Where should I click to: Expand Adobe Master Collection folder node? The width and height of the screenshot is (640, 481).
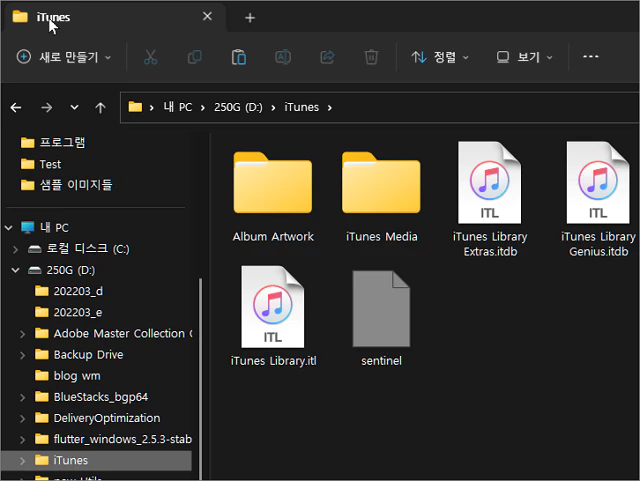tap(22, 334)
